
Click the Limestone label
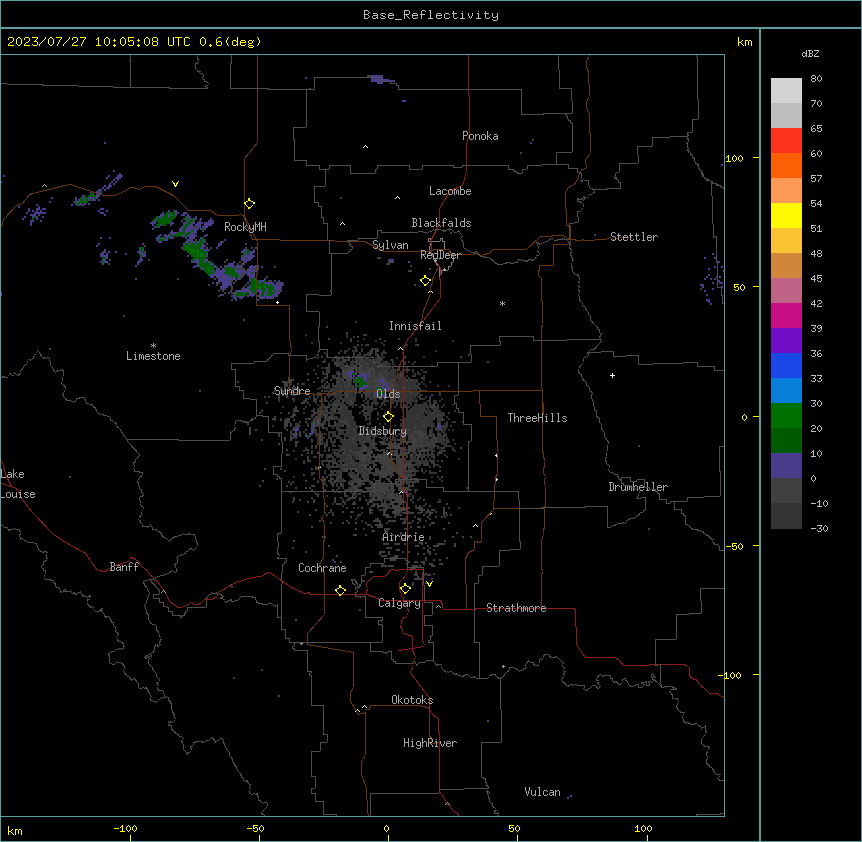(153, 356)
